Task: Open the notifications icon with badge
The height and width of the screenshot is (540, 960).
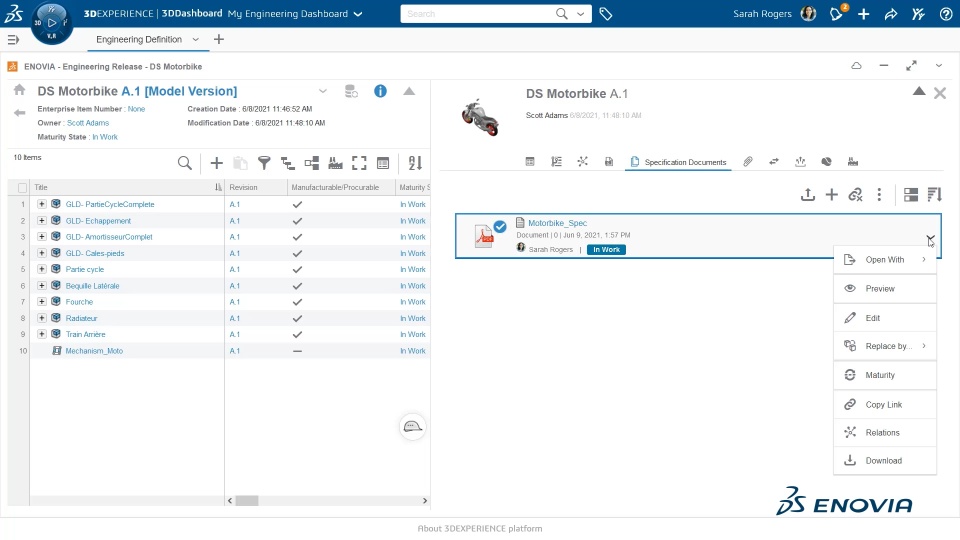Action: pos(836,13)
